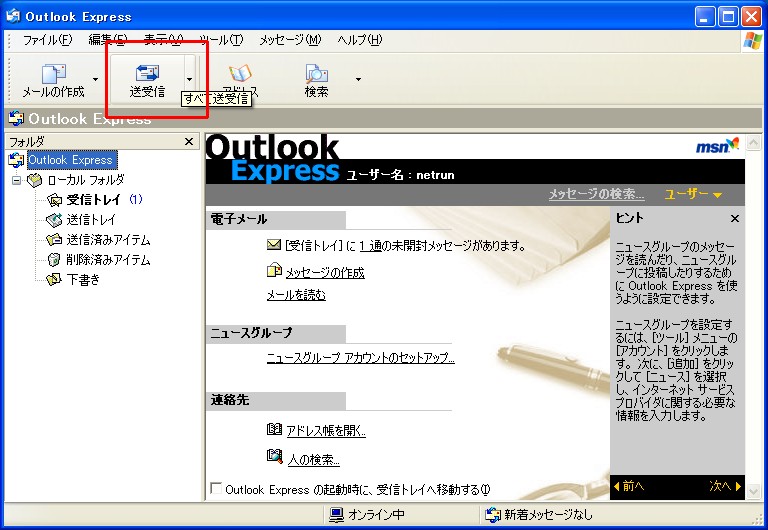768x530 pixels.
Task: Click the 受信トレイ inbox tray icon
Action: [x=54, y=200]
